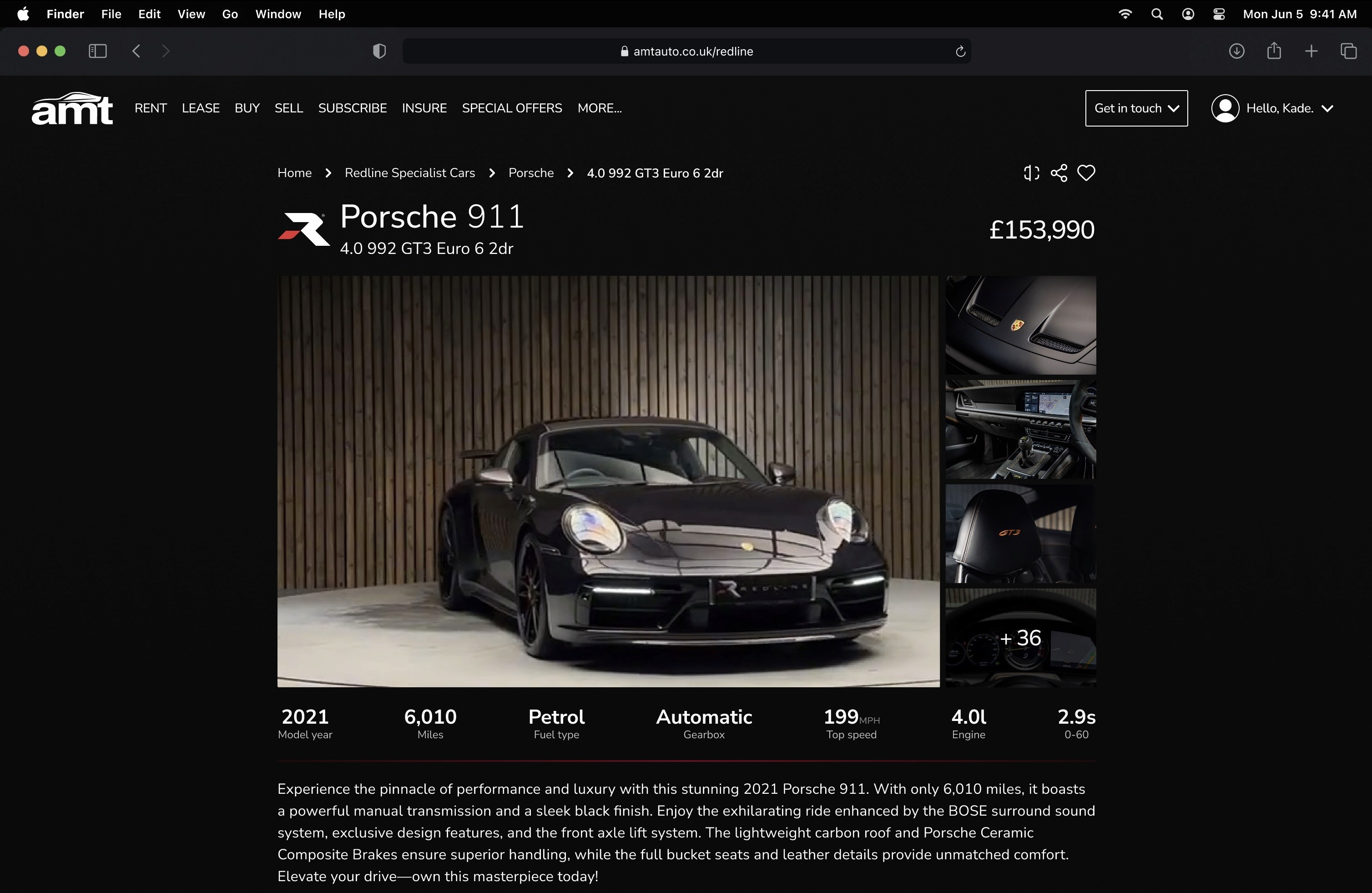Open the Safari share sheet
This screenshot has height=893, width=1372.
(x=1274, y=51)
